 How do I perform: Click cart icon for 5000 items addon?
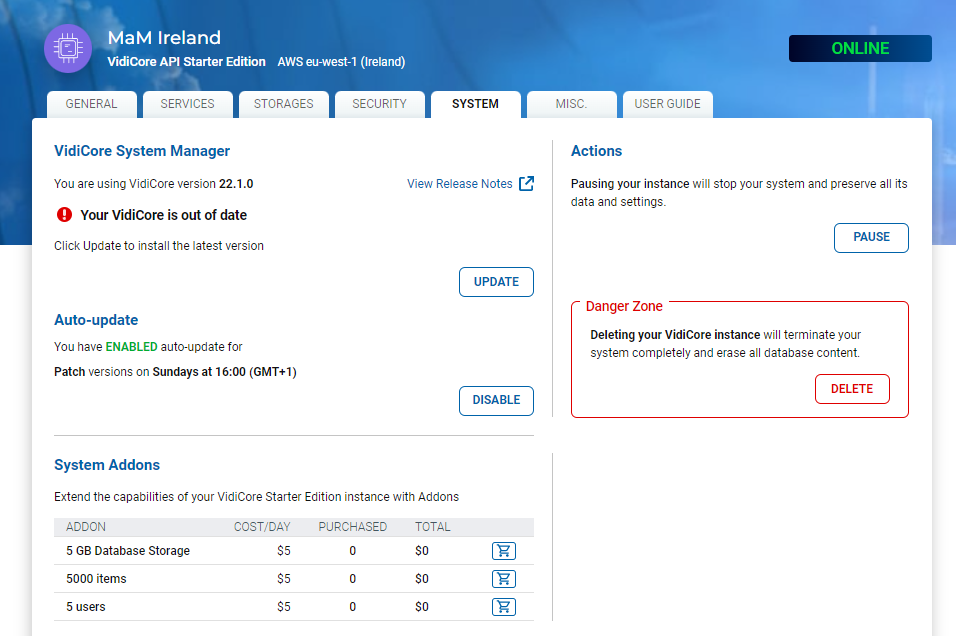[x=503, y=579]
